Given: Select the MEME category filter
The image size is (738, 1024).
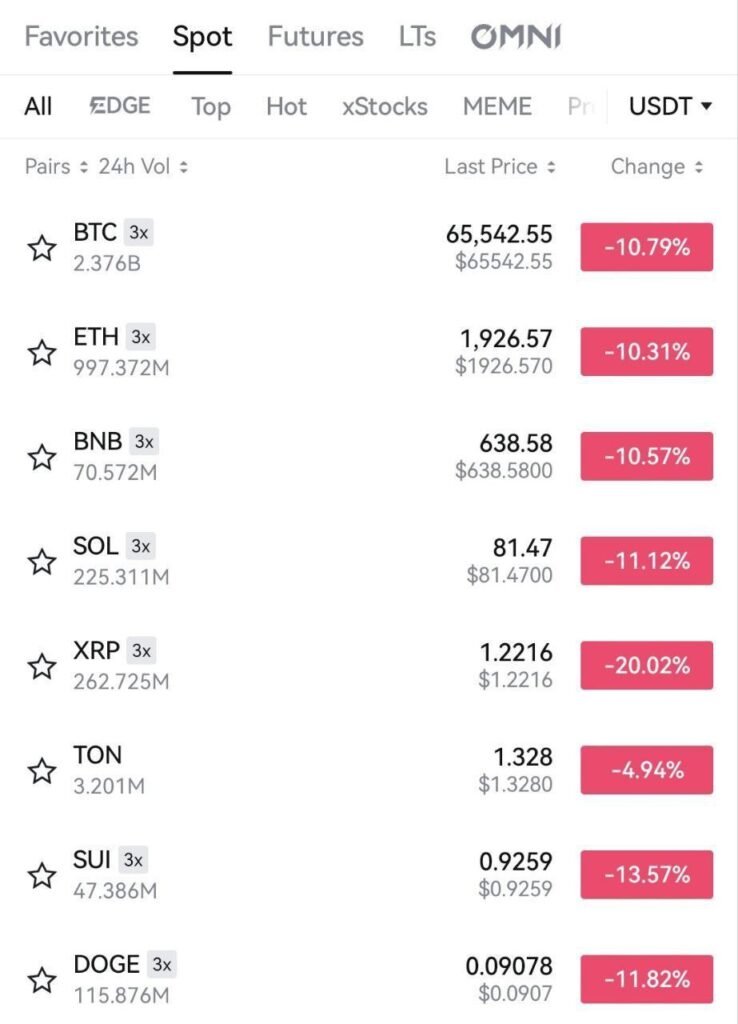Looking at the screenshot, I should [x=497, y=106].
